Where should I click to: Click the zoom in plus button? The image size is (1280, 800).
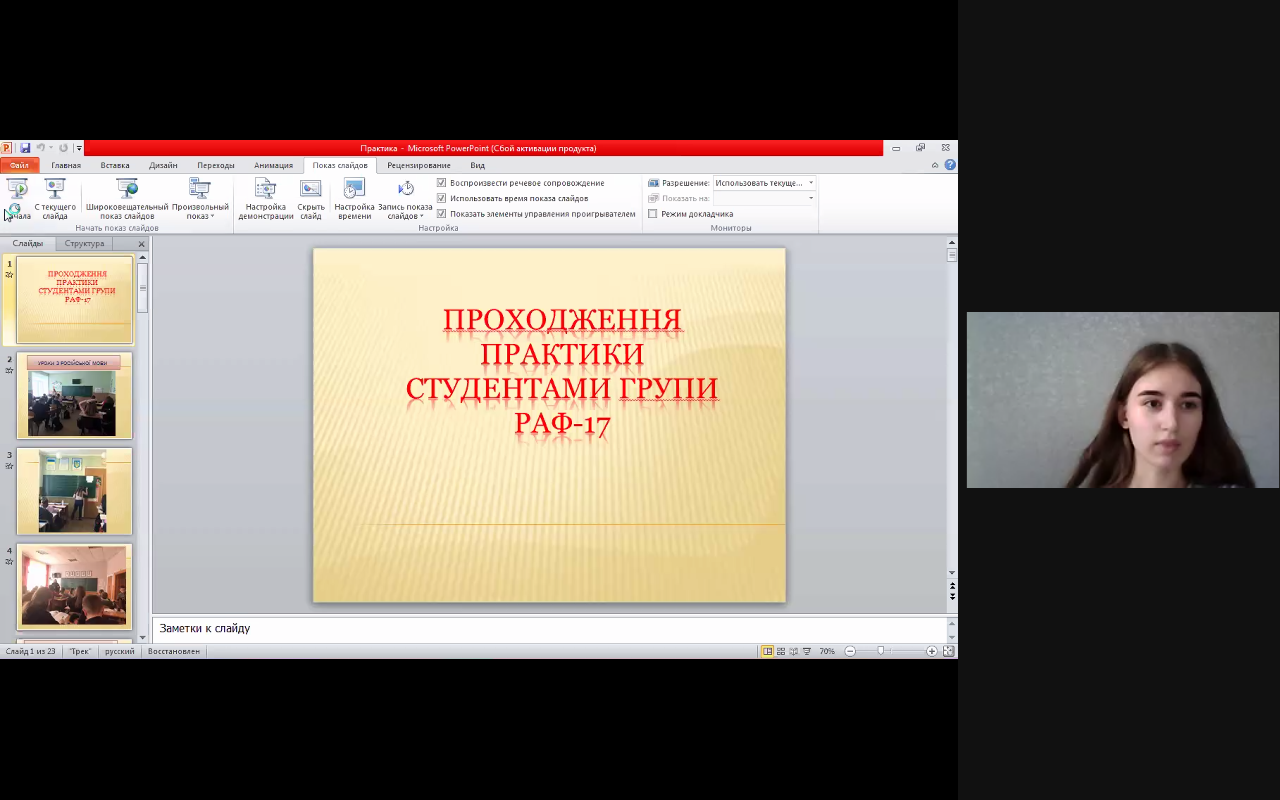(x=932, y=651)
